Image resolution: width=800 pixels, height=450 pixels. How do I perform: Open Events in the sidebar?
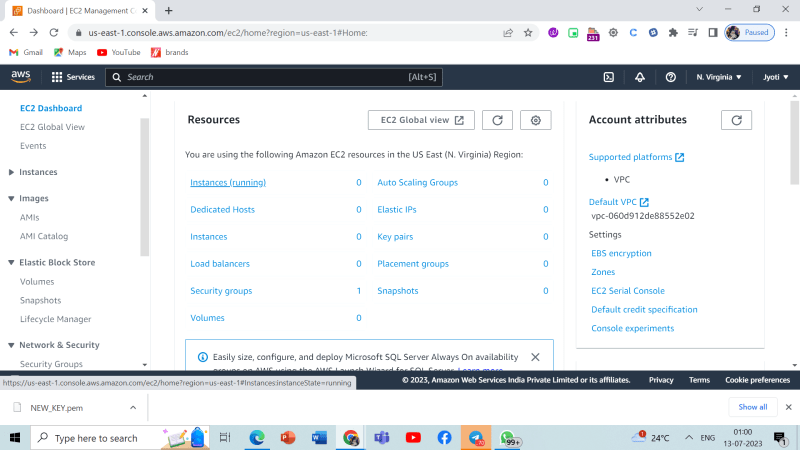click(x=33, y=146)
